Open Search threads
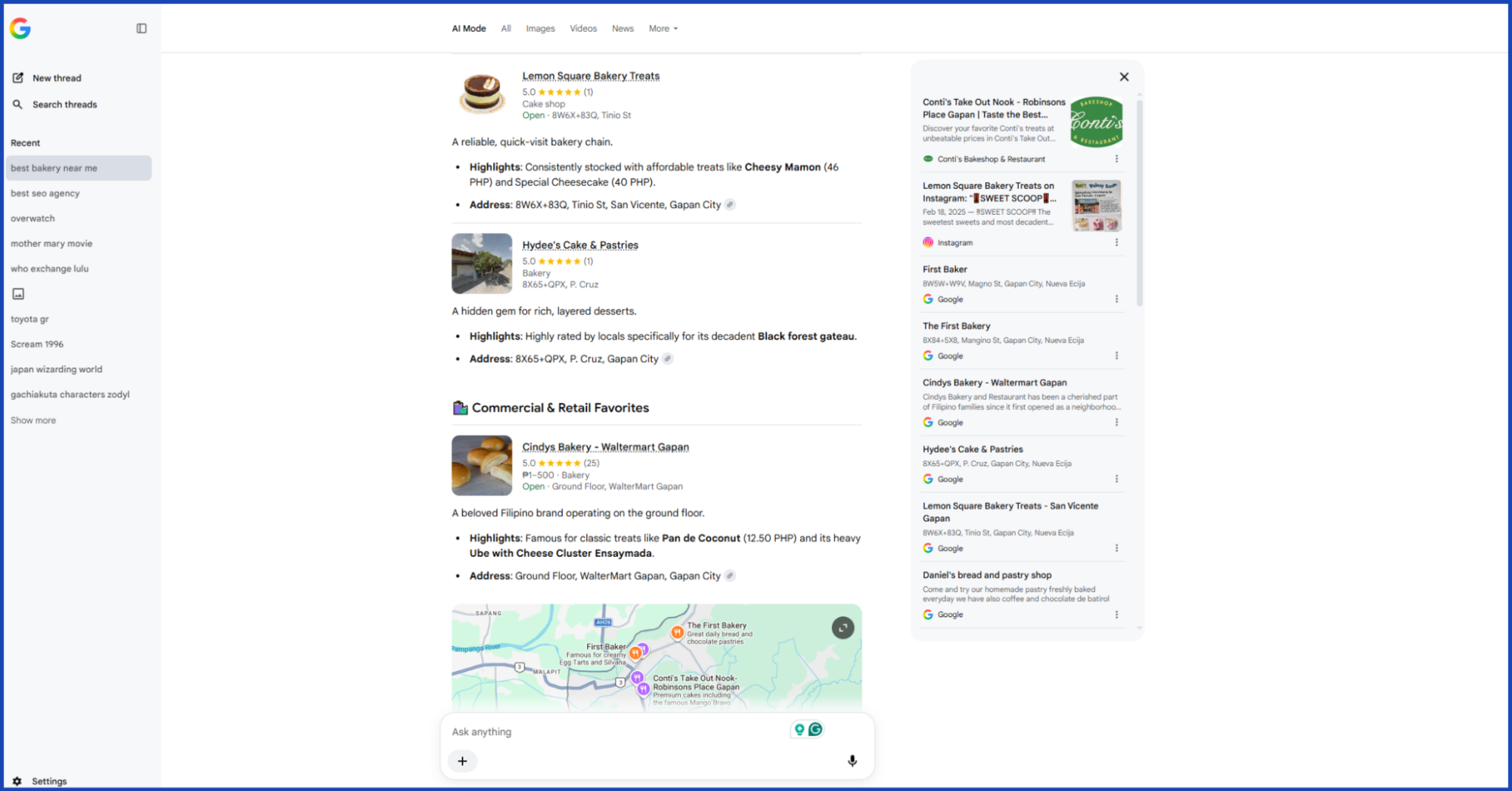Screen dimensions: 1512x792 tap(54, 104)
